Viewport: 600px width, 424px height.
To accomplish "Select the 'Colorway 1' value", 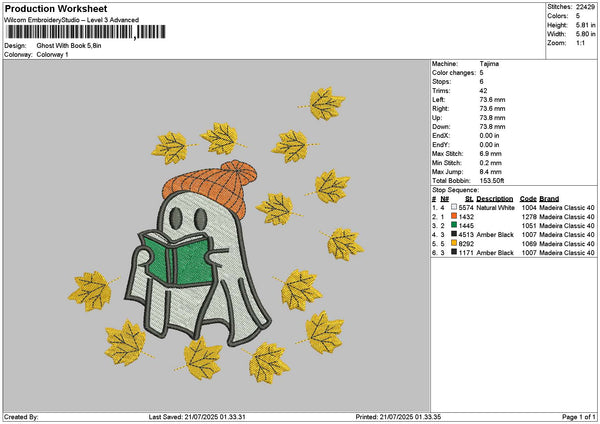I will (x=52, y=55).
